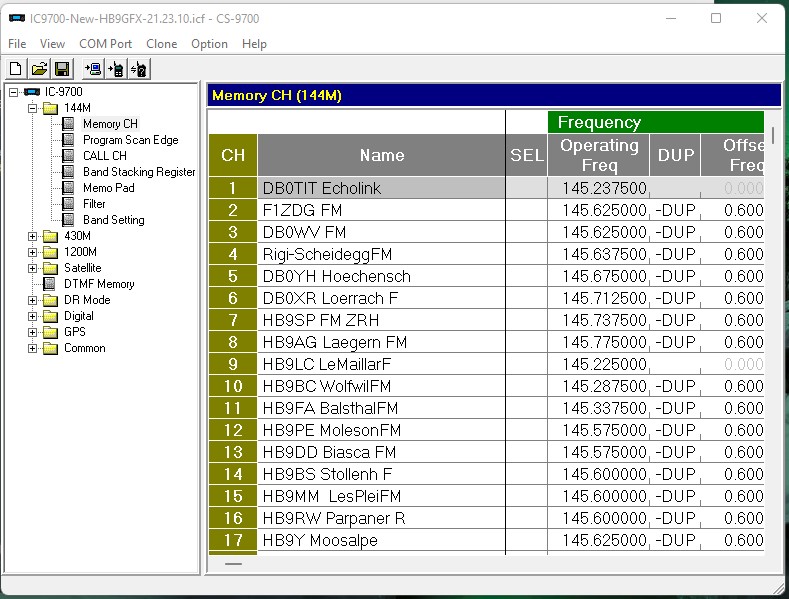Image resolution: width=789 pixels, height=599 pixels.
Task: Select Memory CH in the tree
Action: pos(110,124)
